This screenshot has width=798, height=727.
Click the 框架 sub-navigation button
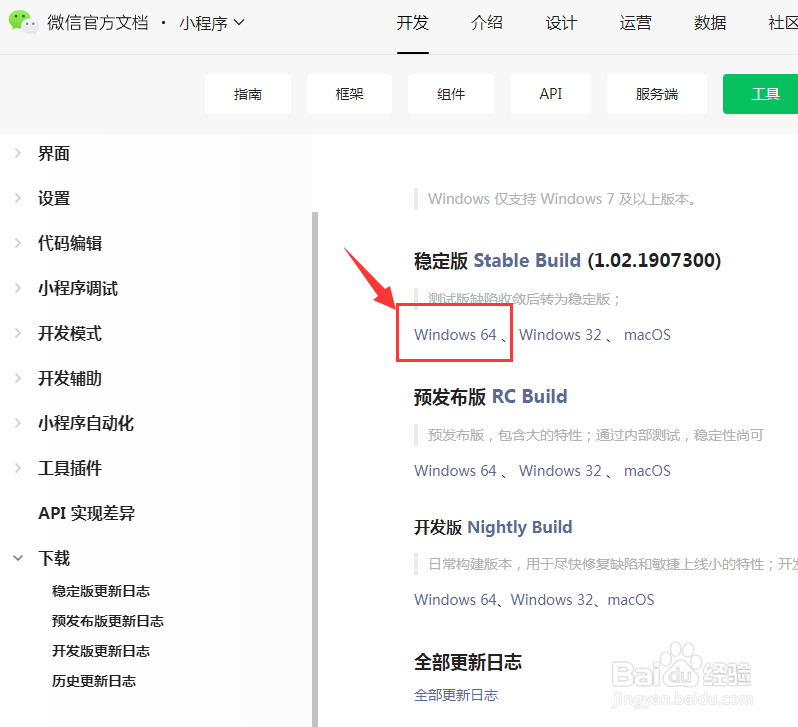pos(349,94)
